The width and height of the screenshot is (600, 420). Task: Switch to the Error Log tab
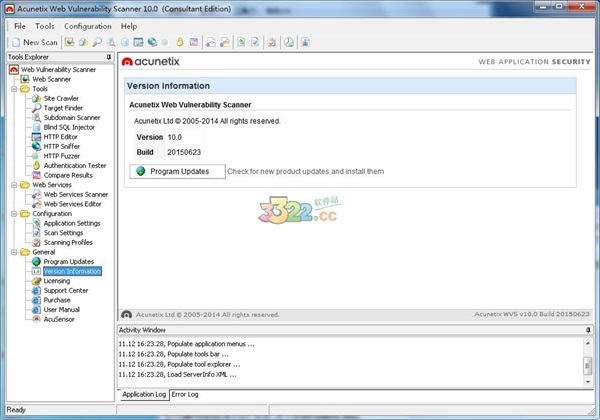coord(185,394)
